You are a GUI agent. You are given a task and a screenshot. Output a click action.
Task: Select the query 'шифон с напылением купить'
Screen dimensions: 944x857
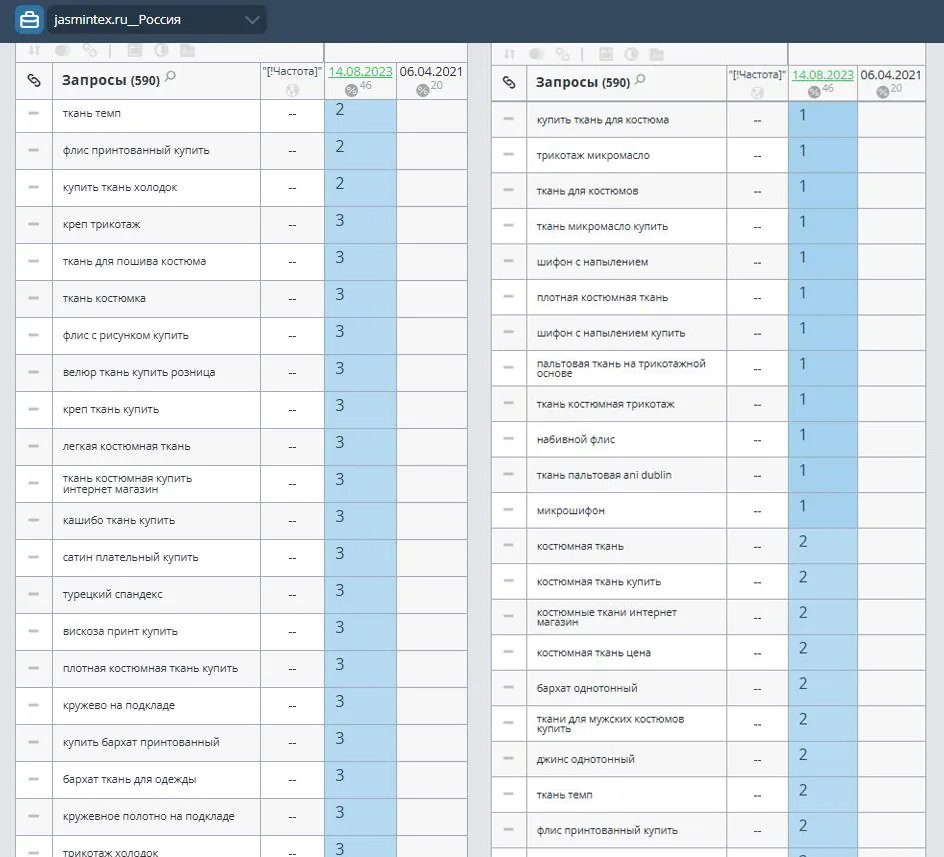click(610, 333)
